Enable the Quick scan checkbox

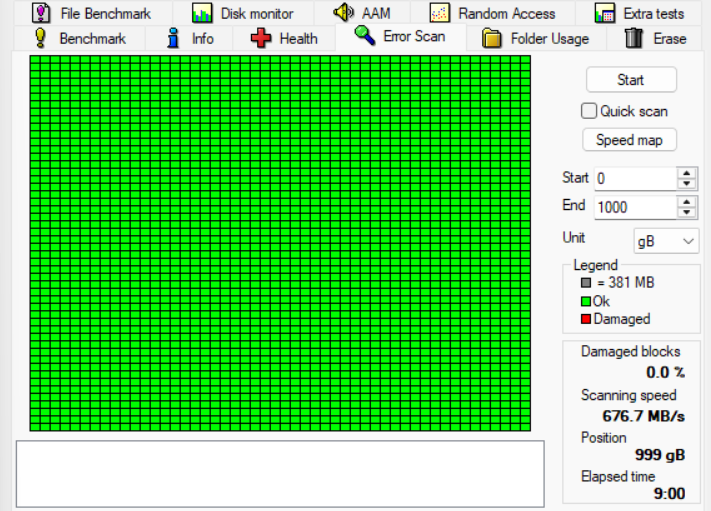(589, 111)
